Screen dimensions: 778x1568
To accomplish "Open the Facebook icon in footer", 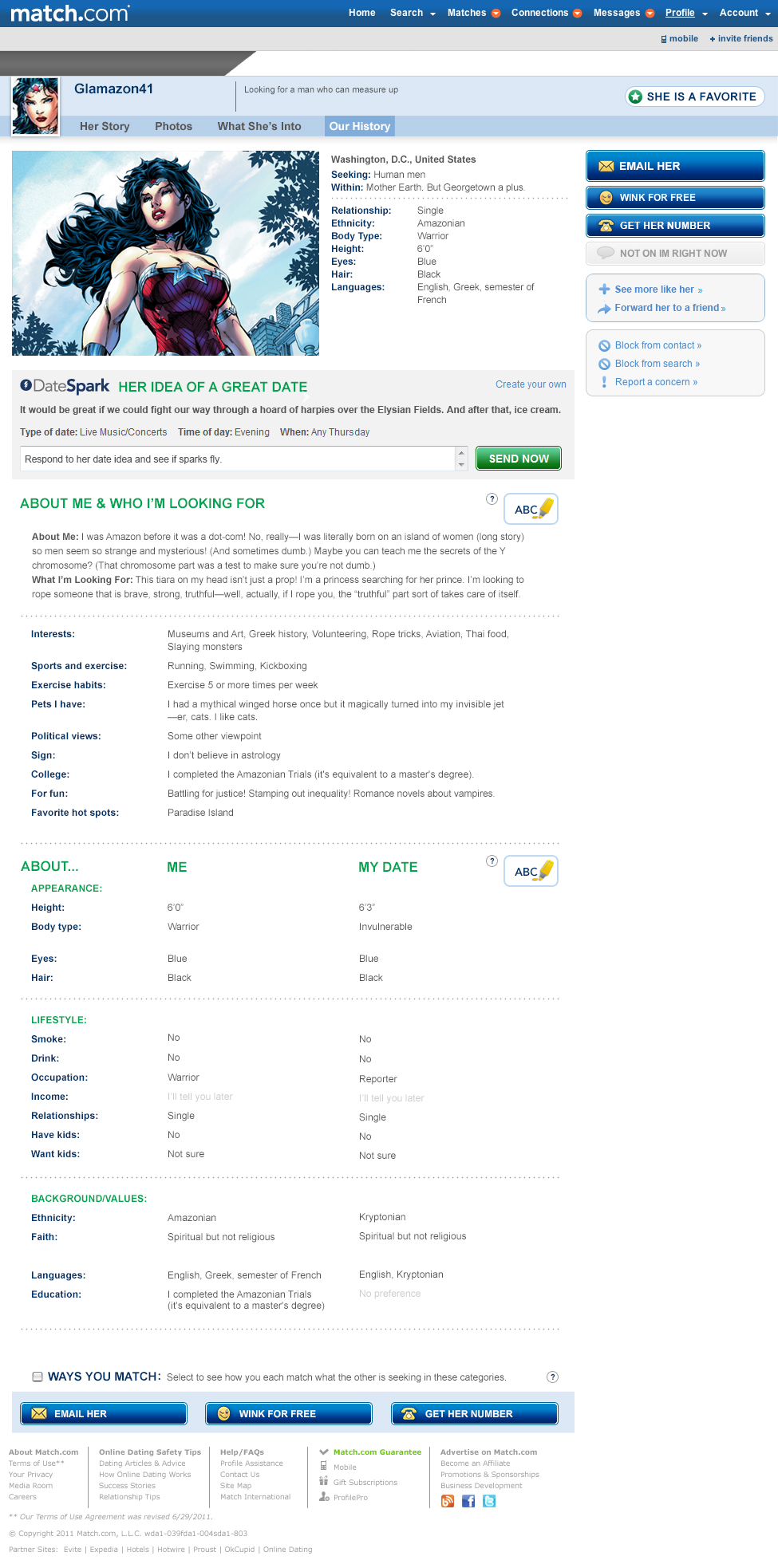I will 468,1501.
